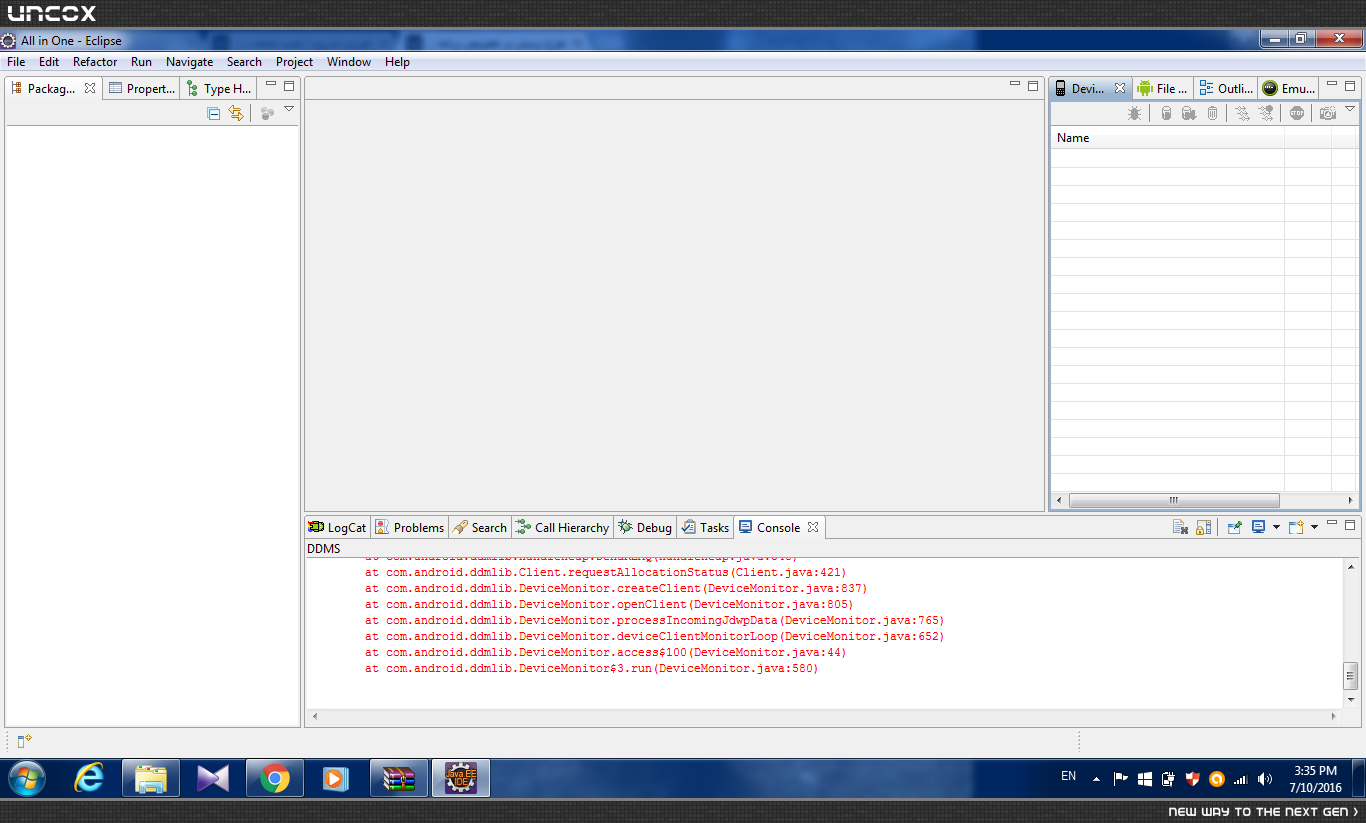The width and height of the screenshot is (1366, 823).
Task: Switch to the Emulator Control tab
Action: click(x=1288, y=88)
